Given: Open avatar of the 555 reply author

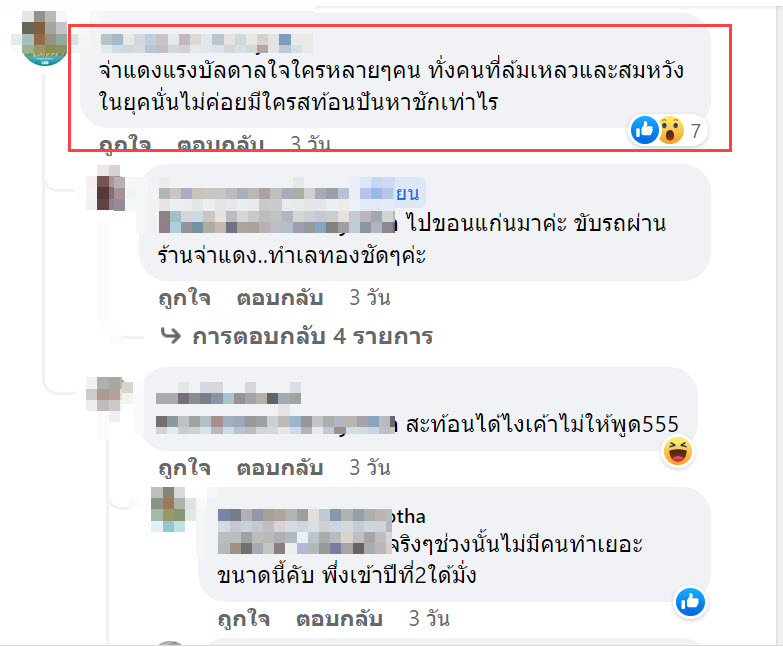Looking at the screenshot, I should click(109, 394).
